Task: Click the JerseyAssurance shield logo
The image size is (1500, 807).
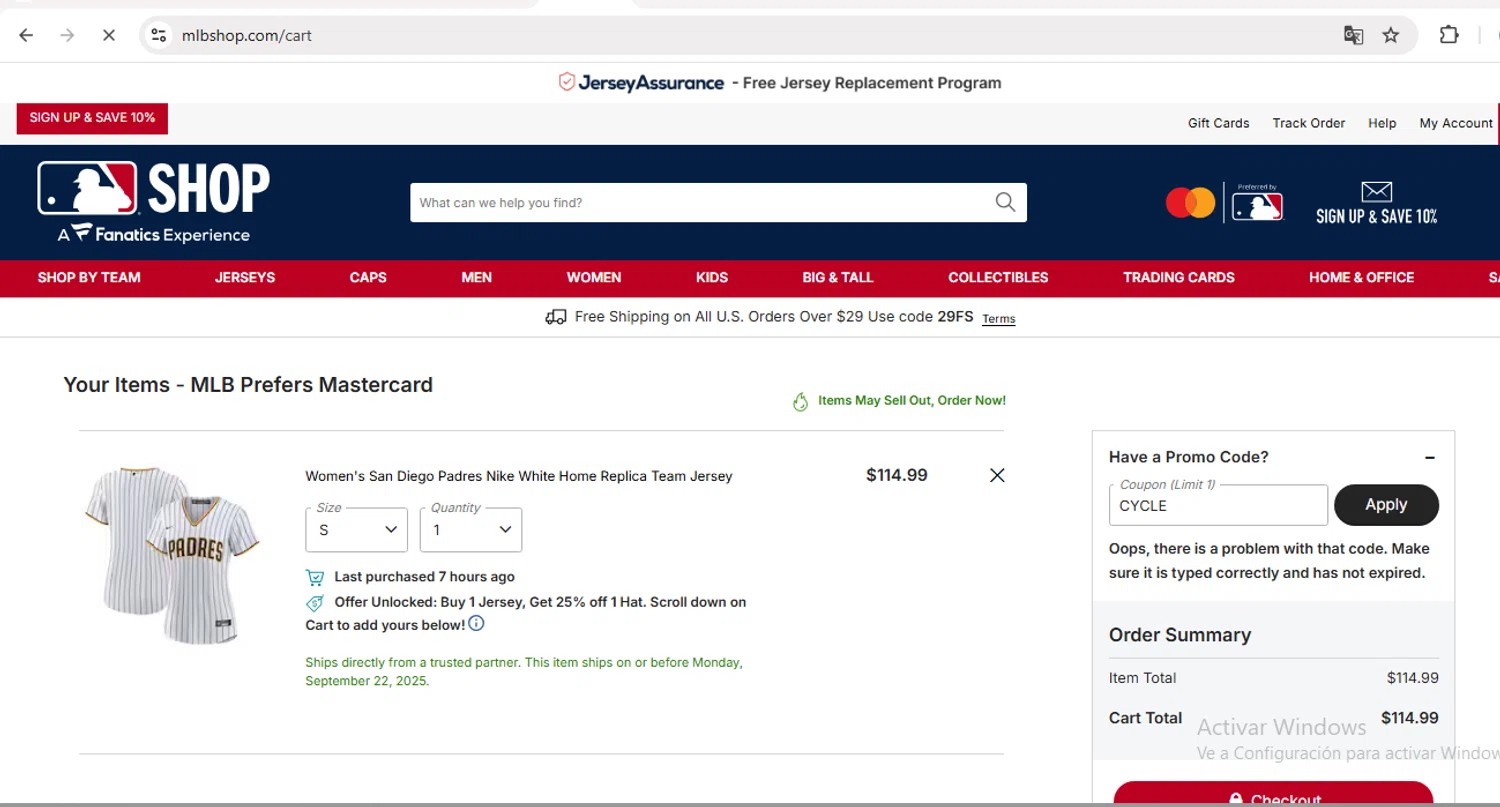Action: pos(567,82)
